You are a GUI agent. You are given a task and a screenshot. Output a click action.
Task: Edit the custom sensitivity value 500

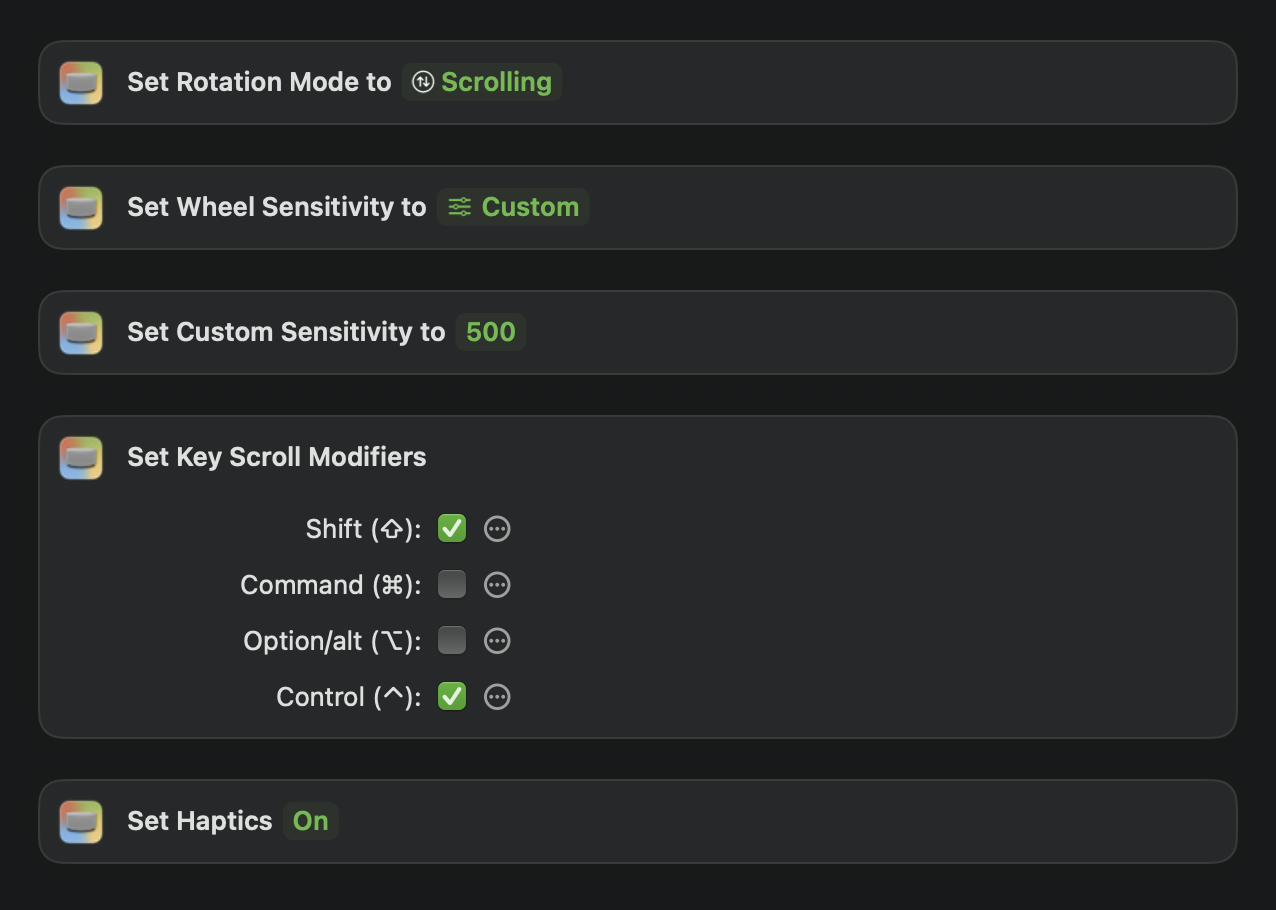[490, 332]
